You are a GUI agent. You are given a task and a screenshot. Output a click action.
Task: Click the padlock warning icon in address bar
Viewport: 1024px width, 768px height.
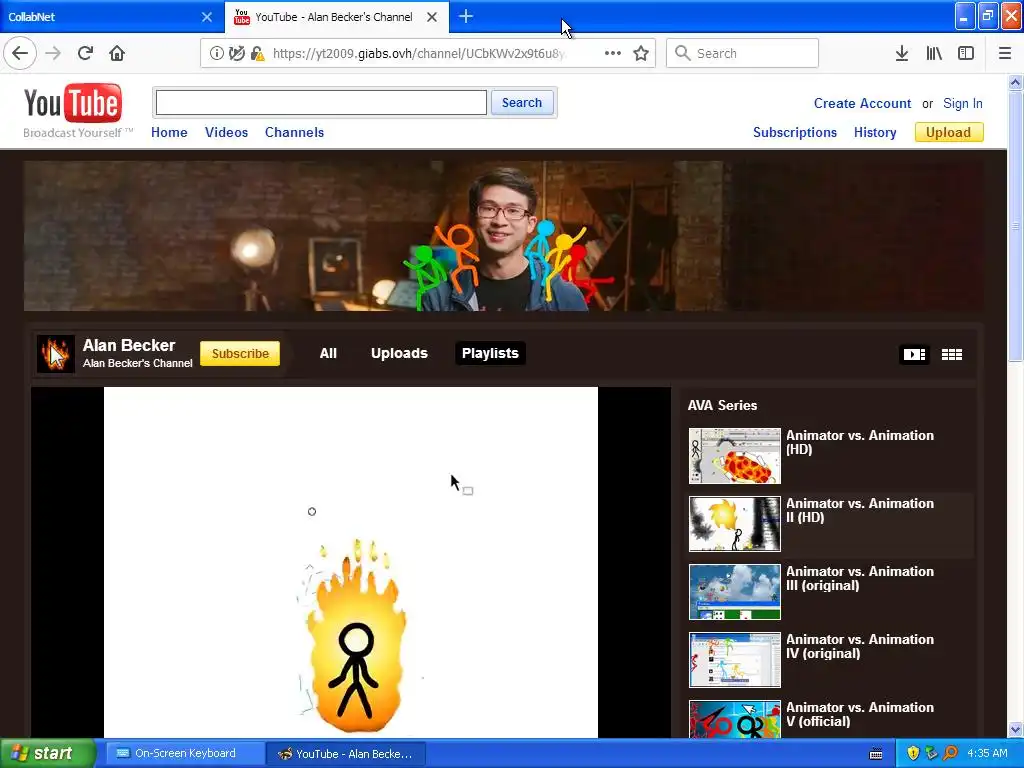257,54
